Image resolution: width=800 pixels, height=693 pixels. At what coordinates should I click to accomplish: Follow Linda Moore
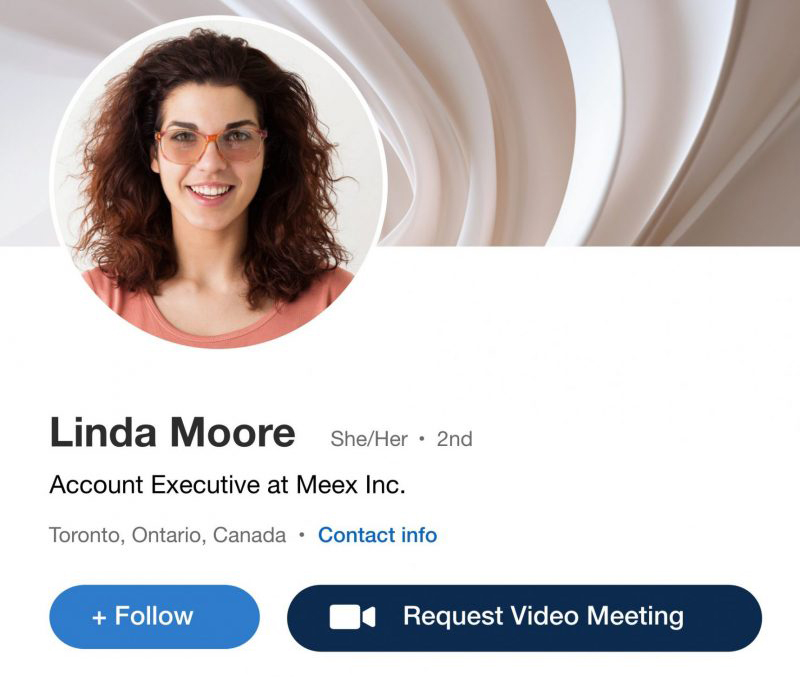[x=155, y=617]
